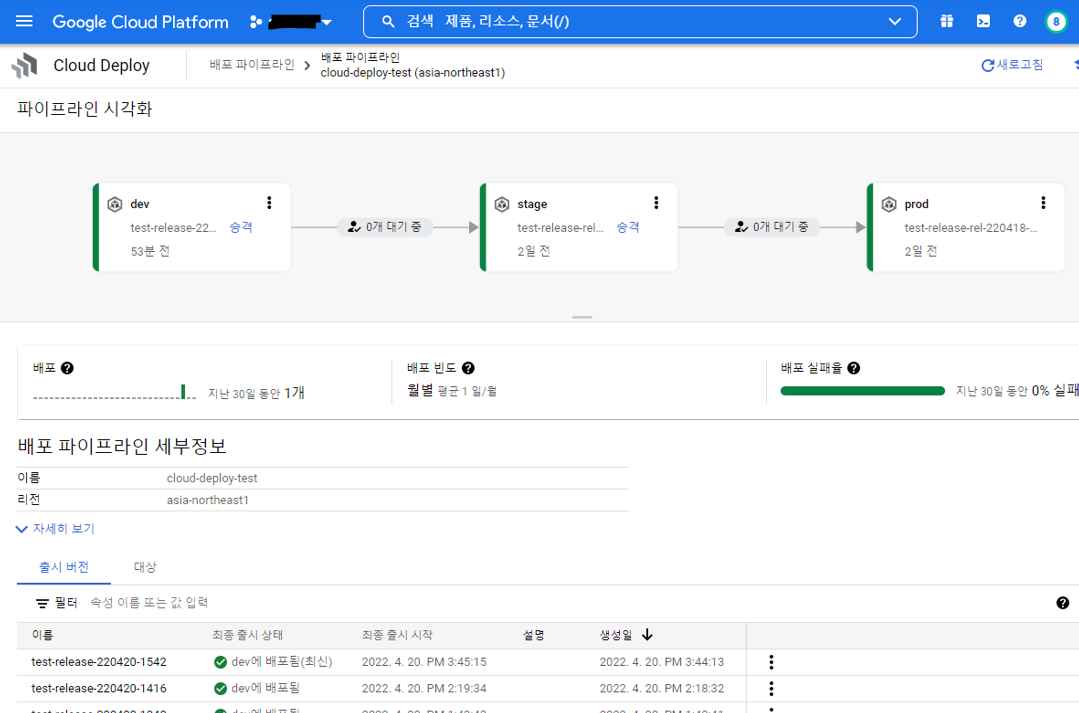Click the 0개 대기 중 chip after stage
1079x713 pixels.
[771, 227]
